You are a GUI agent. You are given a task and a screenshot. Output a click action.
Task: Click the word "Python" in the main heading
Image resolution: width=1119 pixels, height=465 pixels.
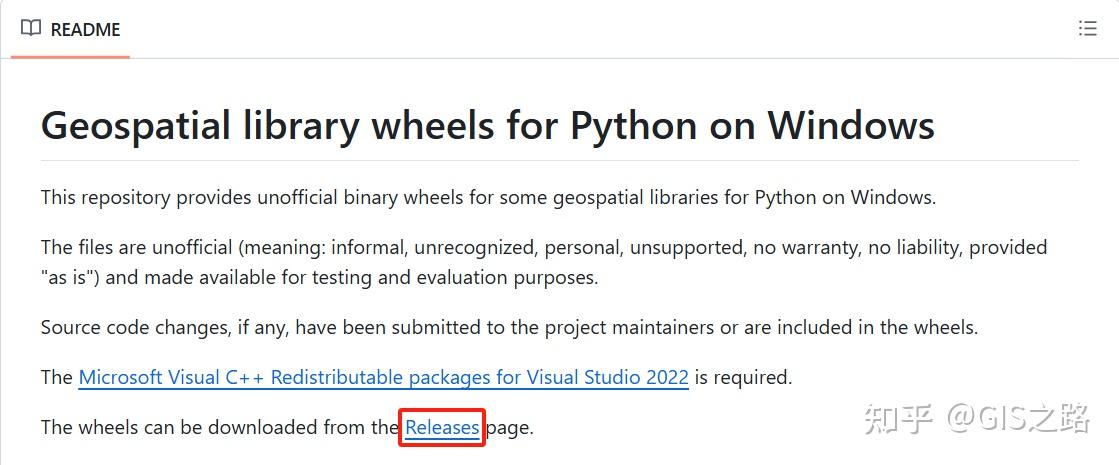click(x=632, y=127)
